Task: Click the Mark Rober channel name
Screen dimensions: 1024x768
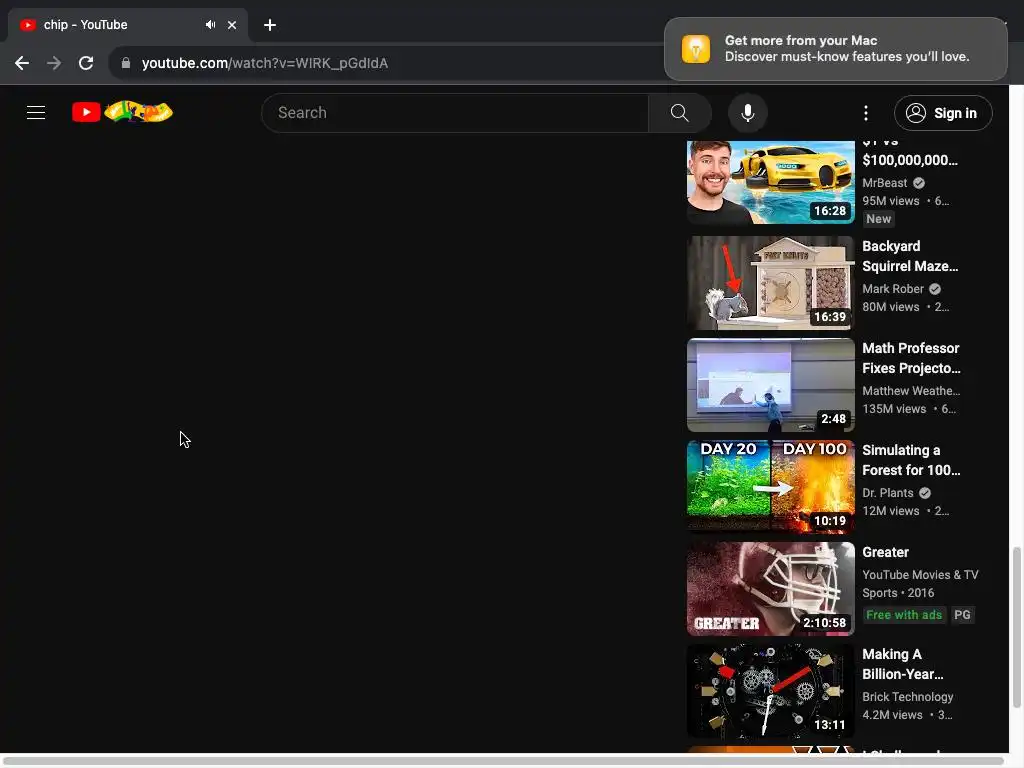Action: pos(893,289)
